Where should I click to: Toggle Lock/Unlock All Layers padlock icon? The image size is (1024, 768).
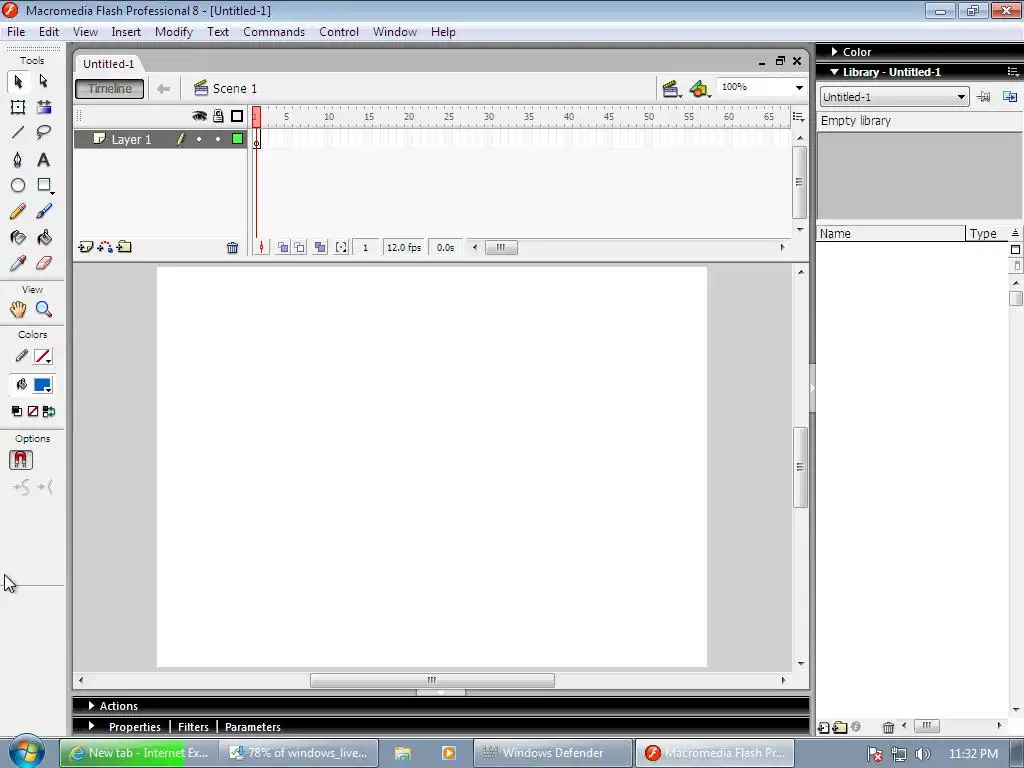(x=218, y=116)
